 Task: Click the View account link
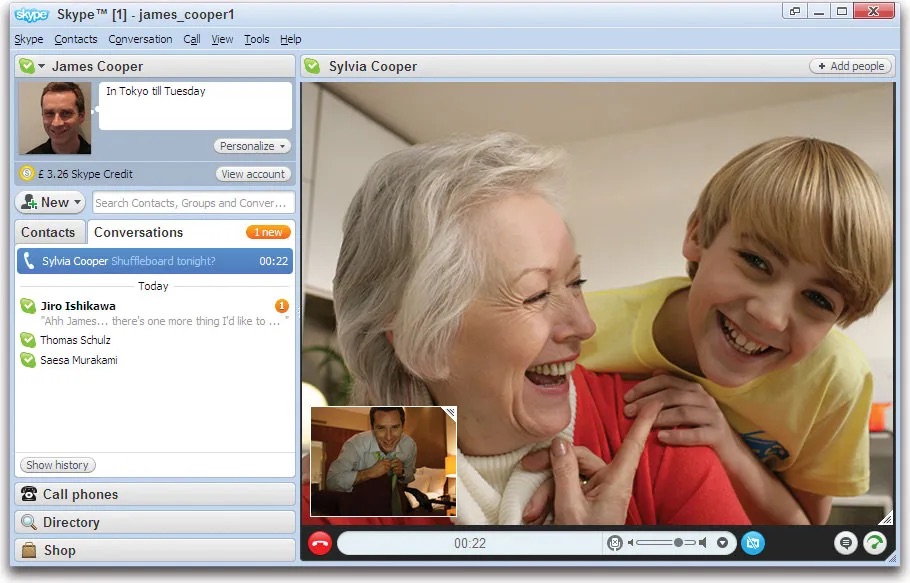(x=254, y=173)
